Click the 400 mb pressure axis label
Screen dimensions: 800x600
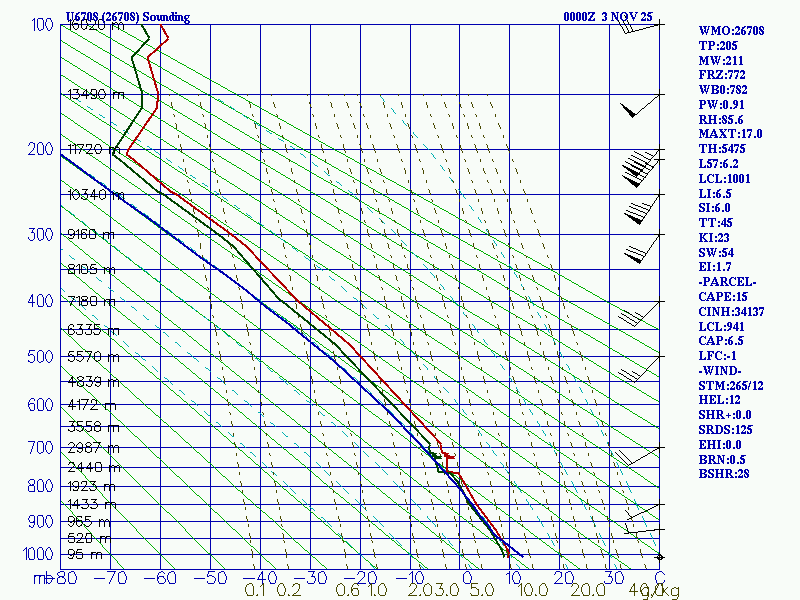(40, 301)
